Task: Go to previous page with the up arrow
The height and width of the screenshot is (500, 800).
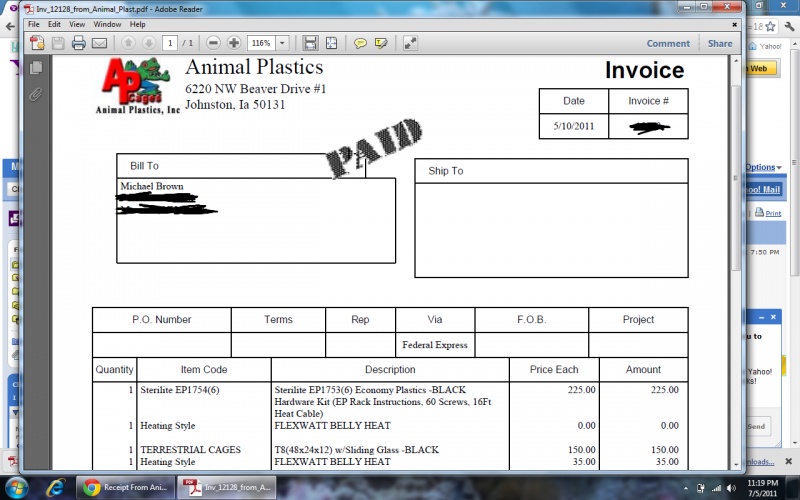Action: [x=128, y=43]
